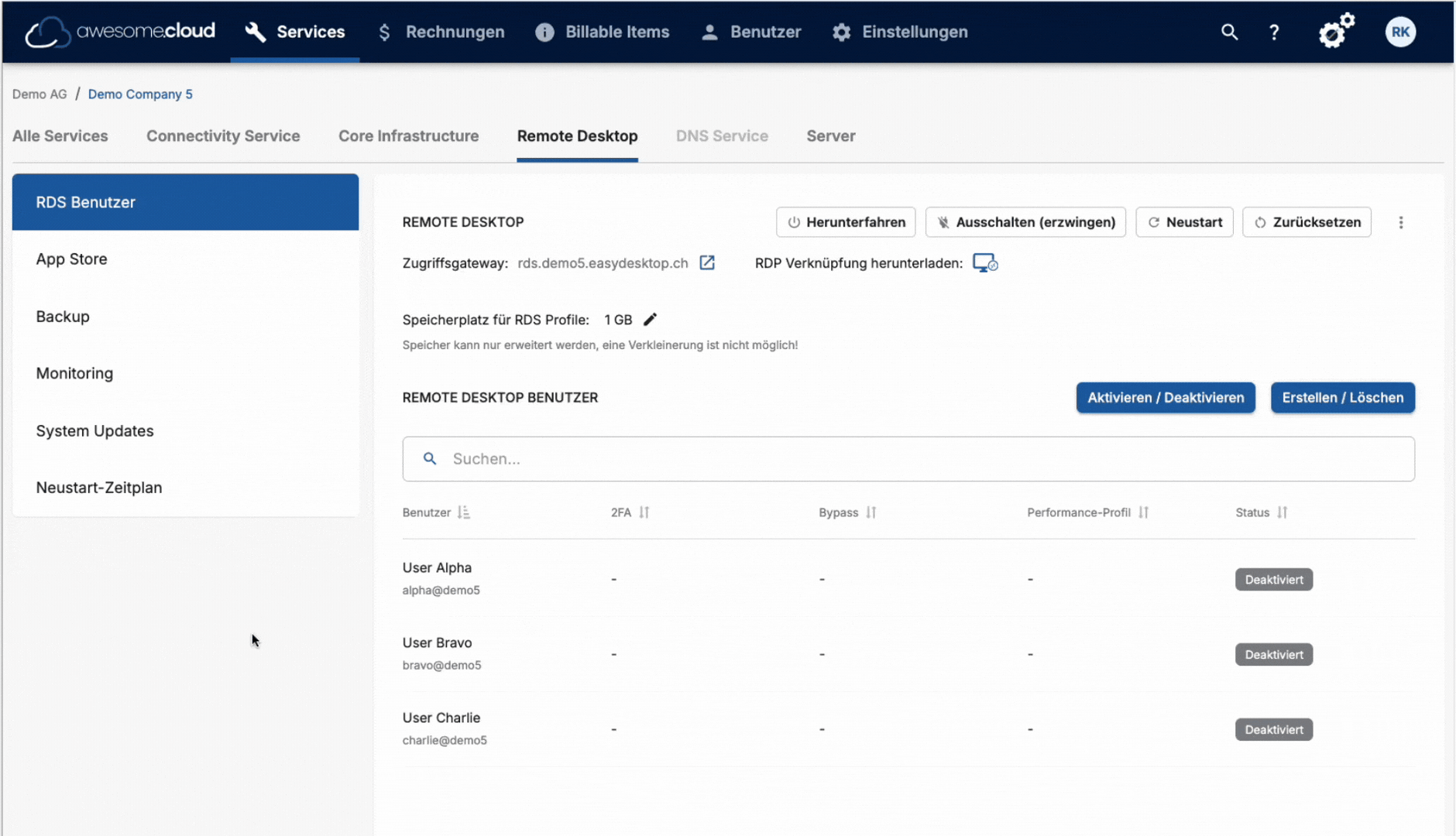
Task: Open Demo AG breadcrumb
Action: click(x=39, y=94)
